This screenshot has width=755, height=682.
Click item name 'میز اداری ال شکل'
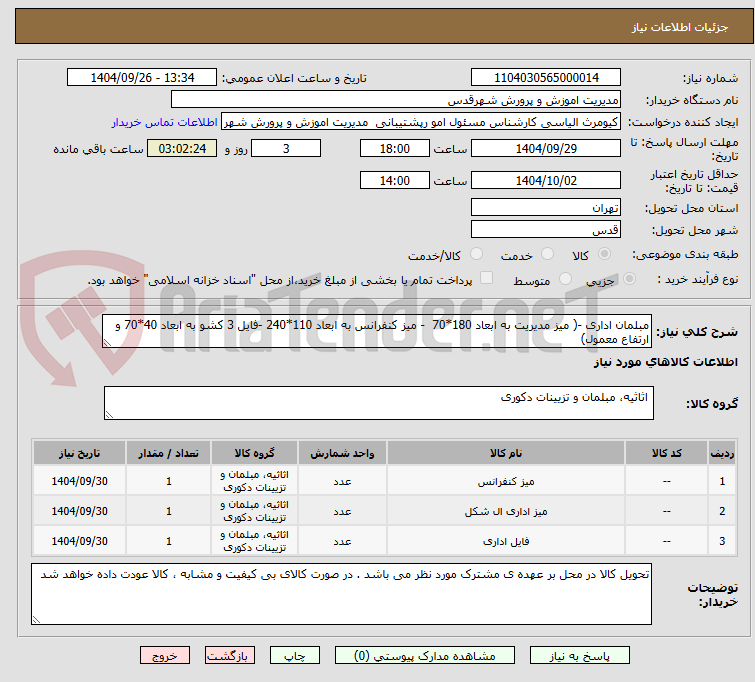pyautogui.click(x=506, y=512)
